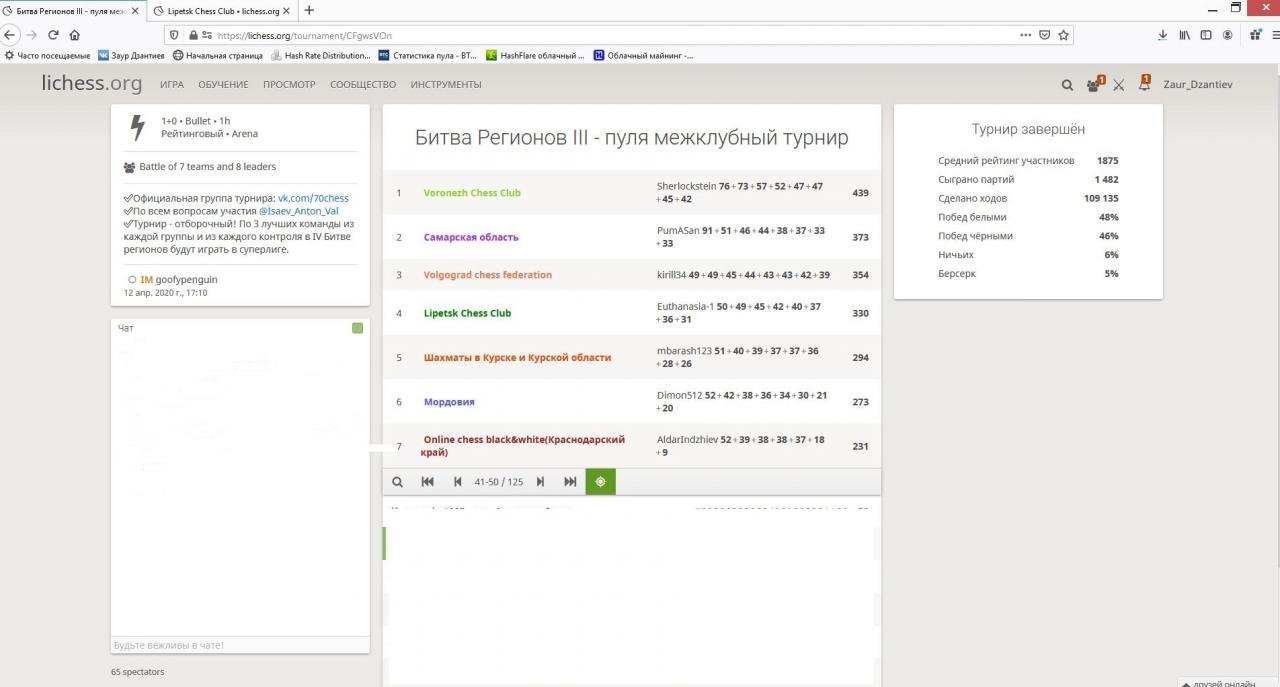Viewport: 1280px width, 687px height.
Task: Reload the current page
Action: pyautogui.click(x=53, y=34)
